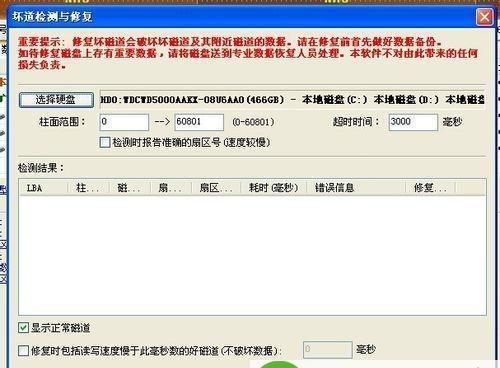Uncheck the 显示正常磁道 checkbox
Image resolution: width=500 pixels, height=368 pixels.
[23, 328]
